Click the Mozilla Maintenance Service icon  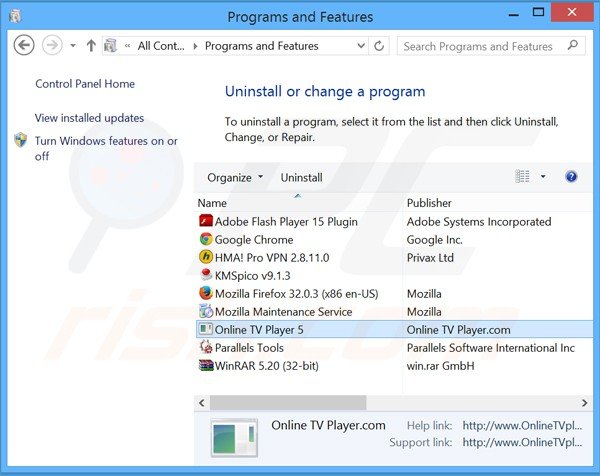[206, 311]
